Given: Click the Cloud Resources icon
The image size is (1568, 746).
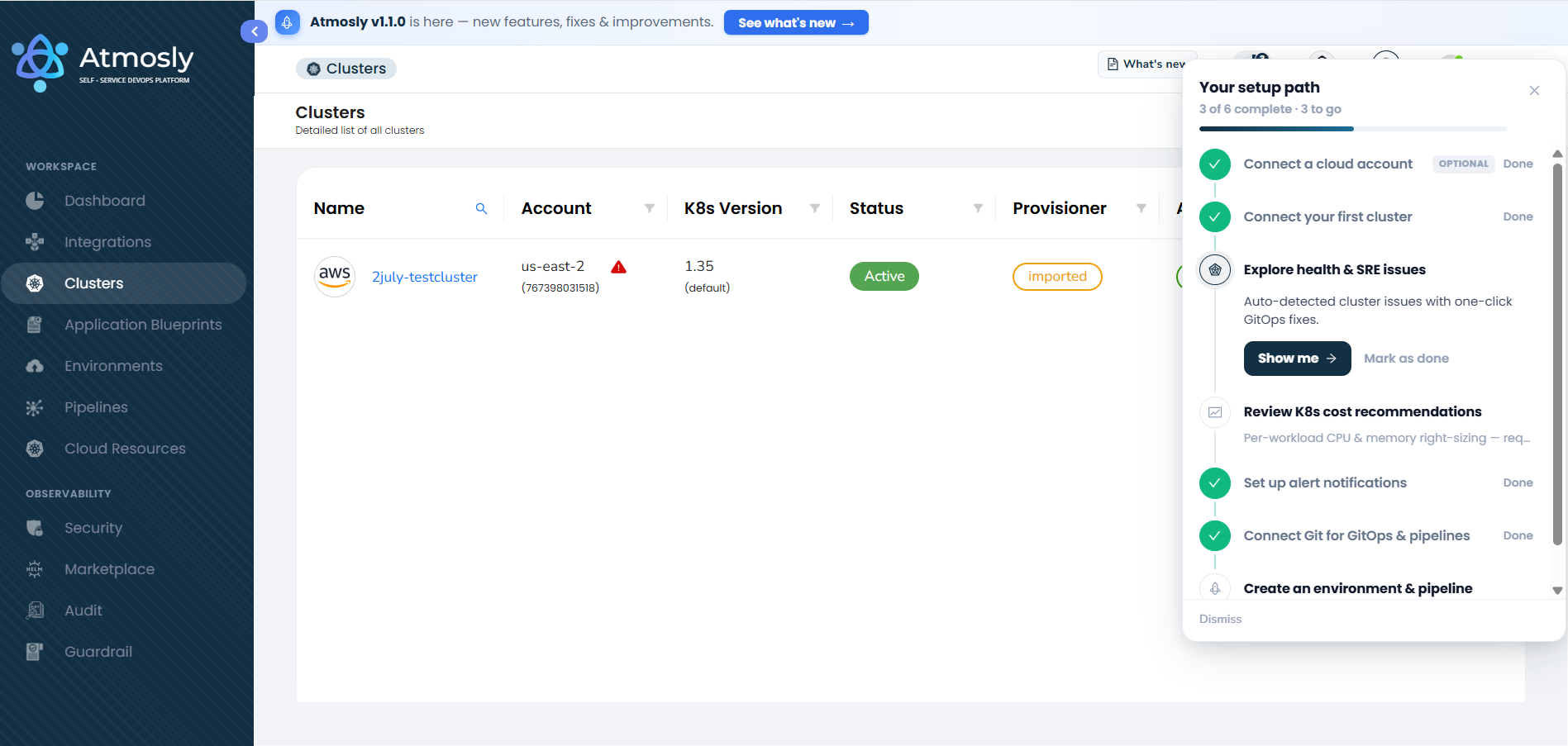Looking at the screenshot, I should tap(35, 449).
